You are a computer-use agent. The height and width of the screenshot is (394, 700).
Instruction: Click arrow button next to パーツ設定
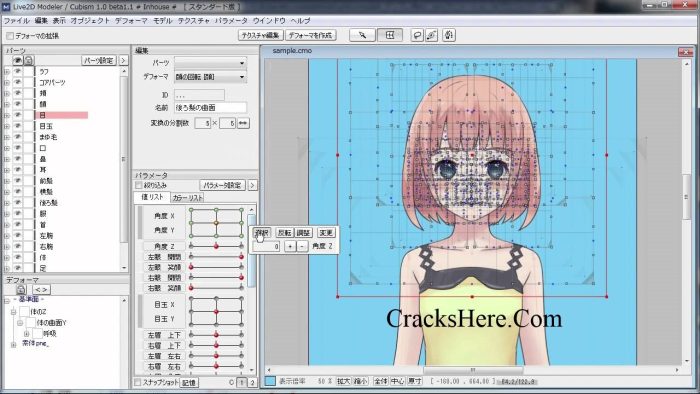(x=124, y=60)
